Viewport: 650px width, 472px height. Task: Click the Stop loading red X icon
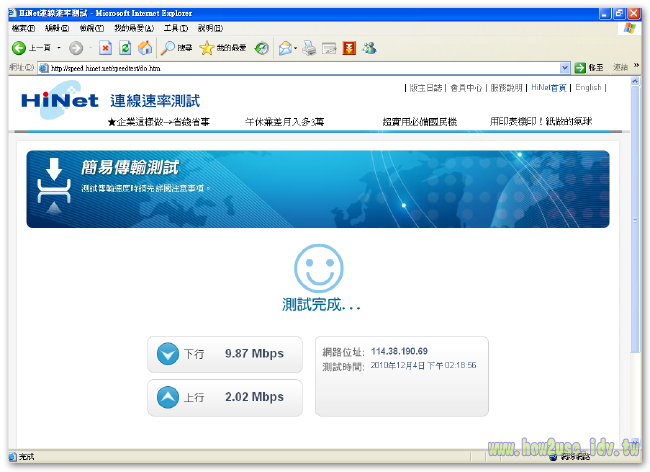pos(106,48)
